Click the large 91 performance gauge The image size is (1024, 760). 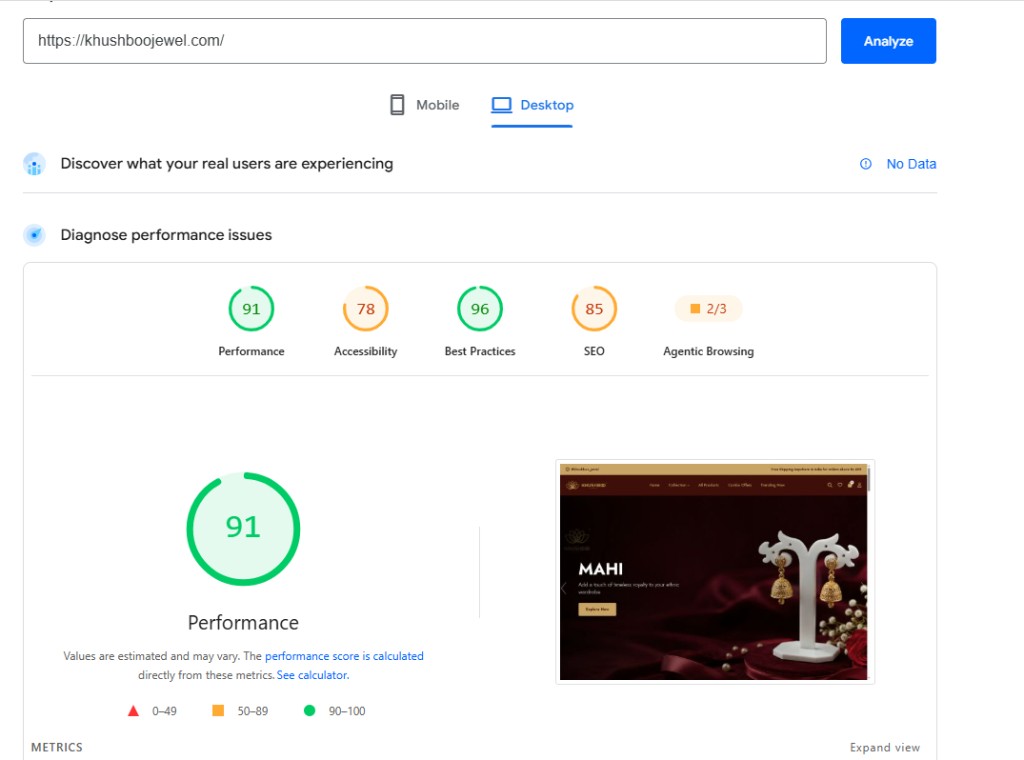[243, 529]
